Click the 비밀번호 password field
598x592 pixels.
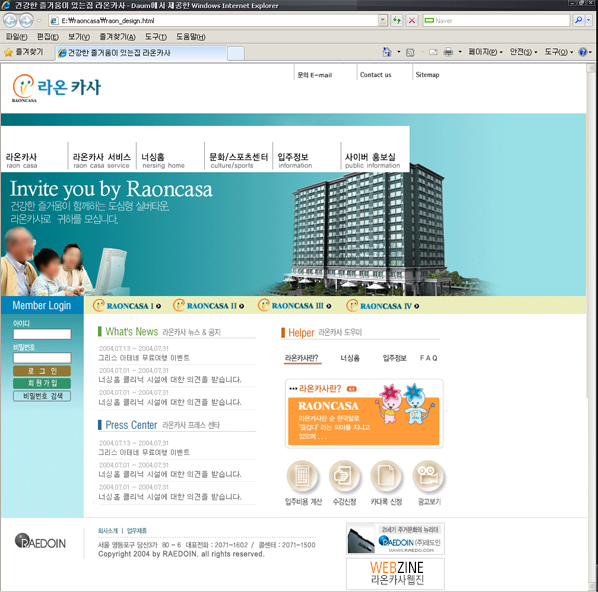pos(42,358)
